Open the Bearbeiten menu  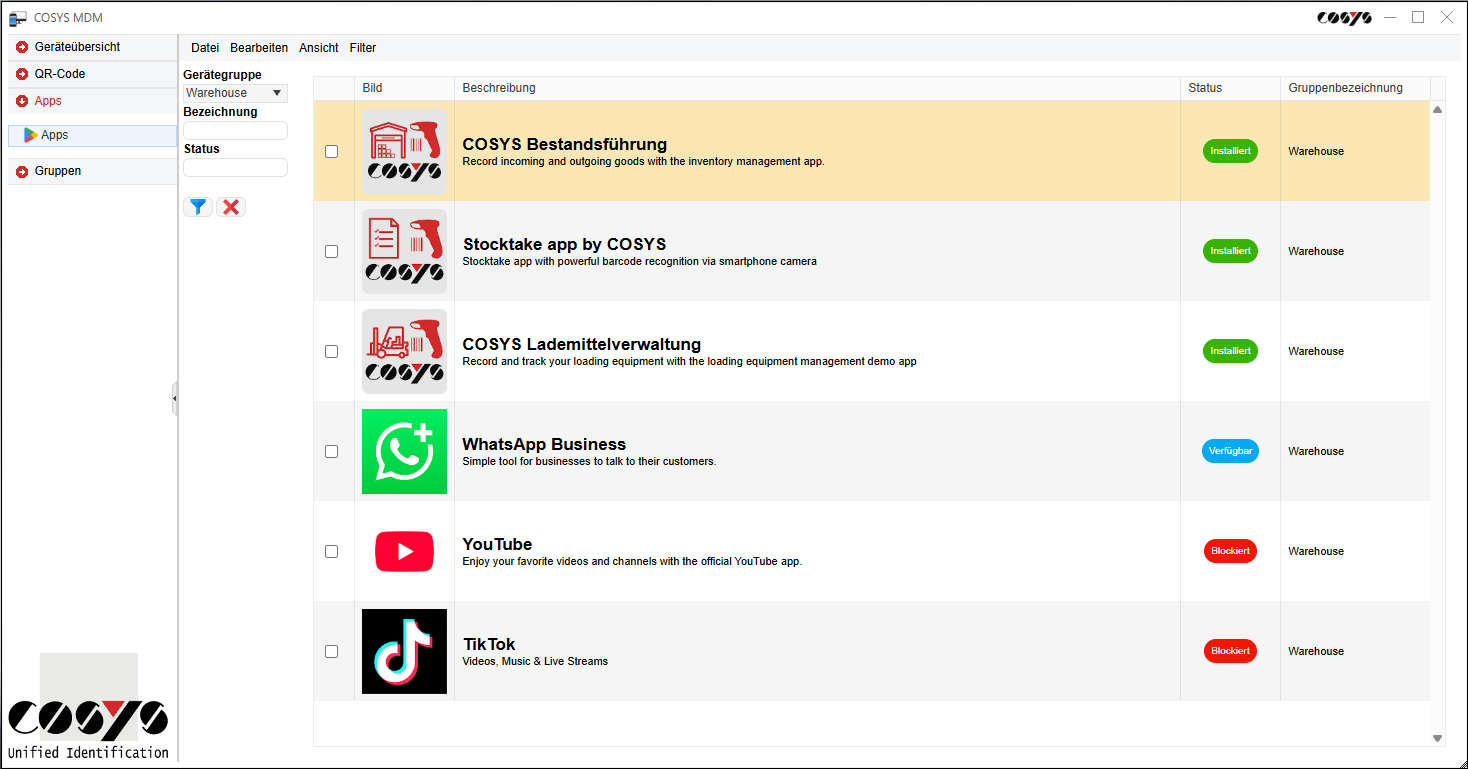tap(259, 48)
